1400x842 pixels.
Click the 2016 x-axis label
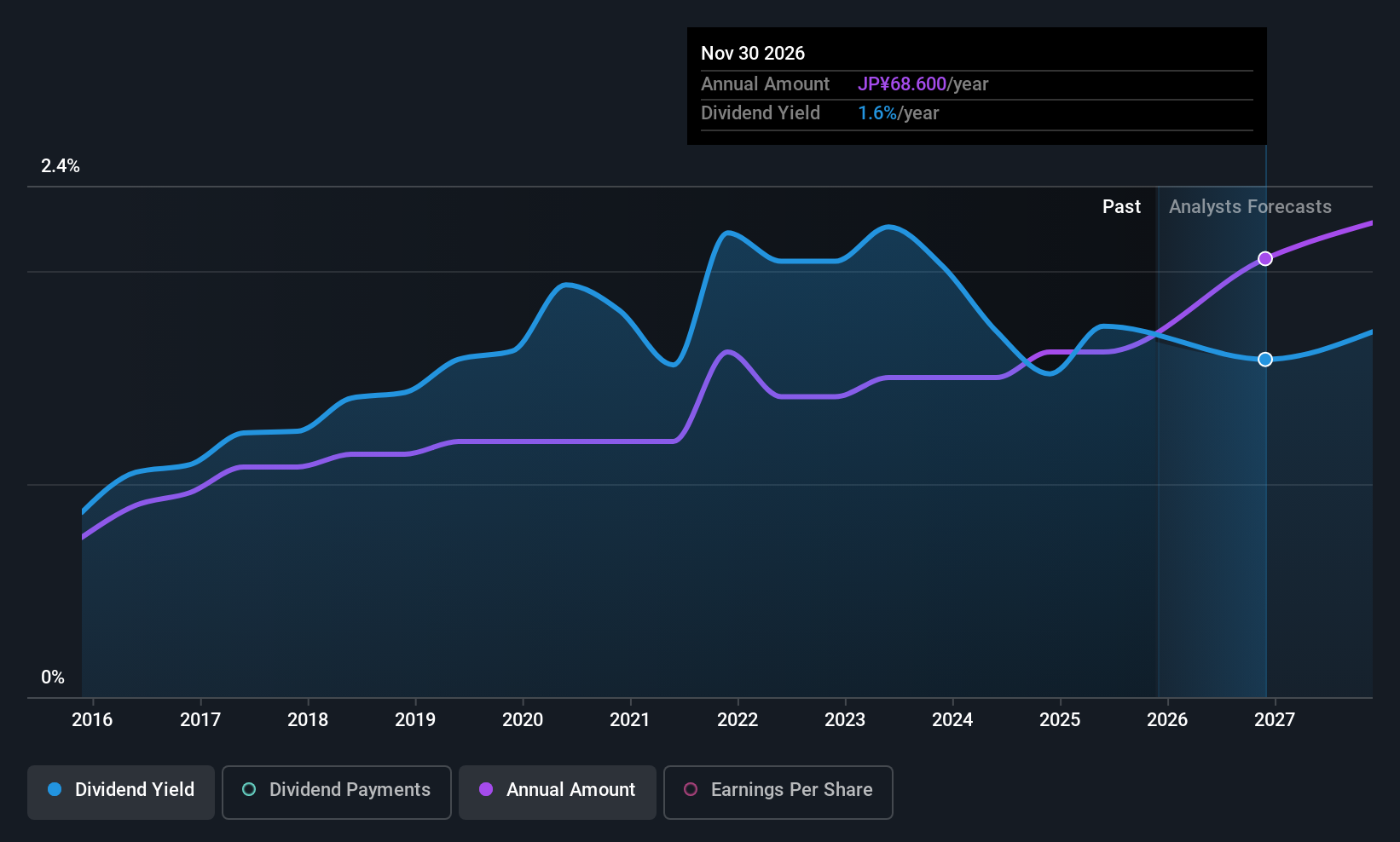tap(92, 720)
